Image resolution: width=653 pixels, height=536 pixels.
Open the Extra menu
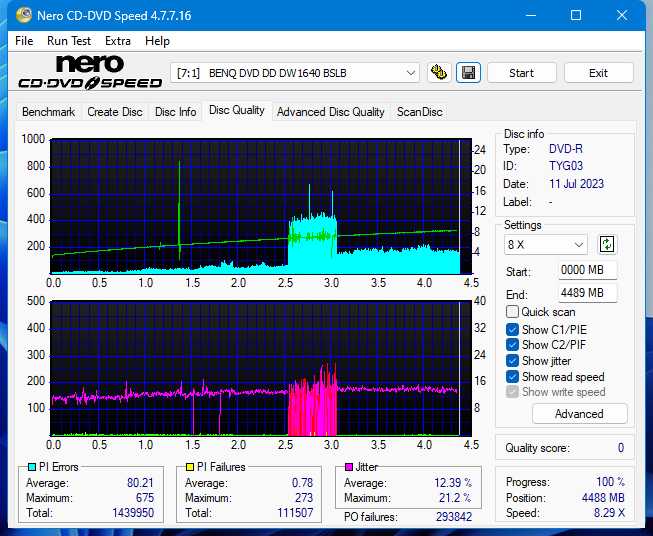tap(118, 41)
